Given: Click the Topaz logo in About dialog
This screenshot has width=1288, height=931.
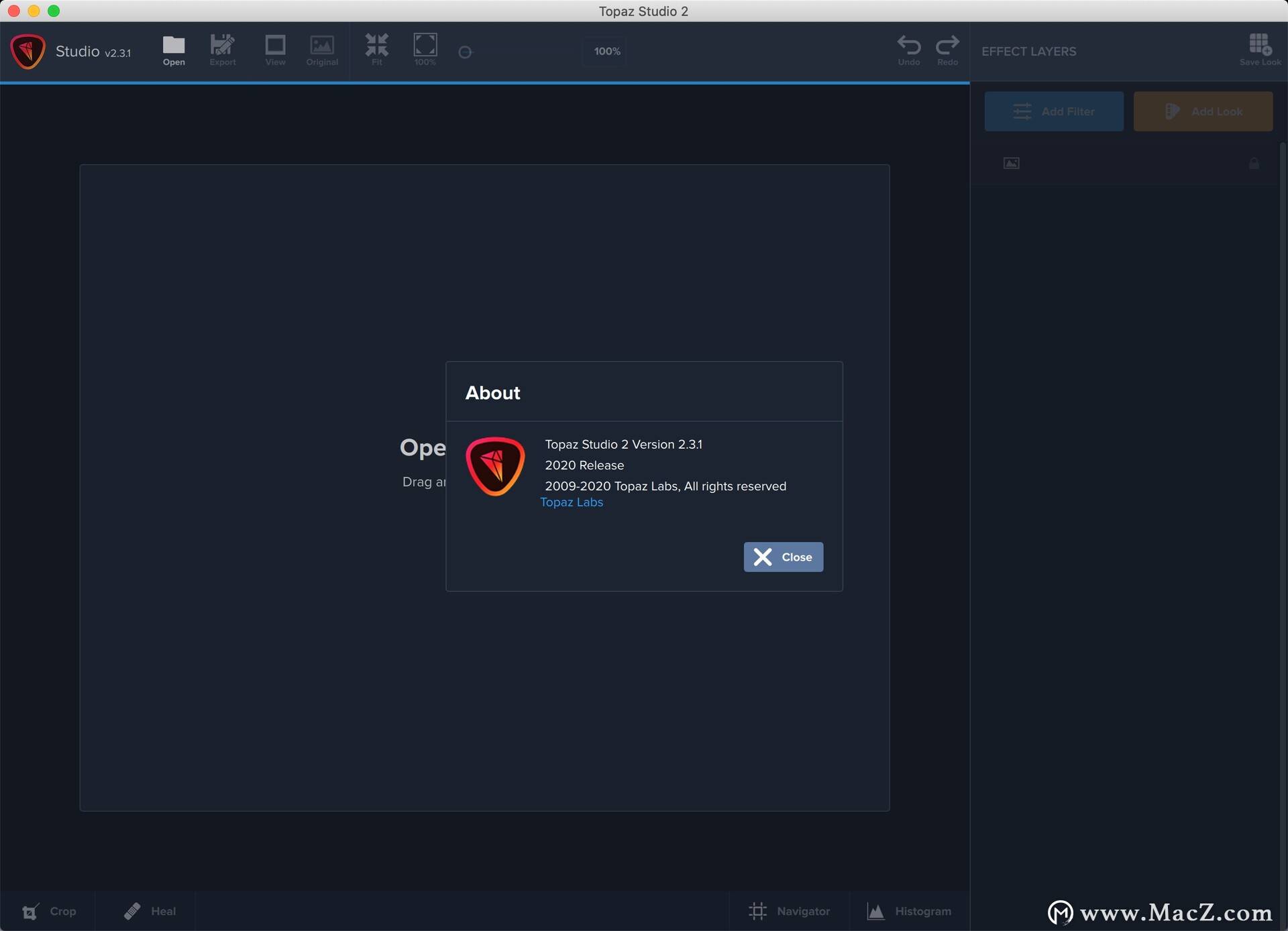Looking at the screenshot, I should click(x=495, y=466).
